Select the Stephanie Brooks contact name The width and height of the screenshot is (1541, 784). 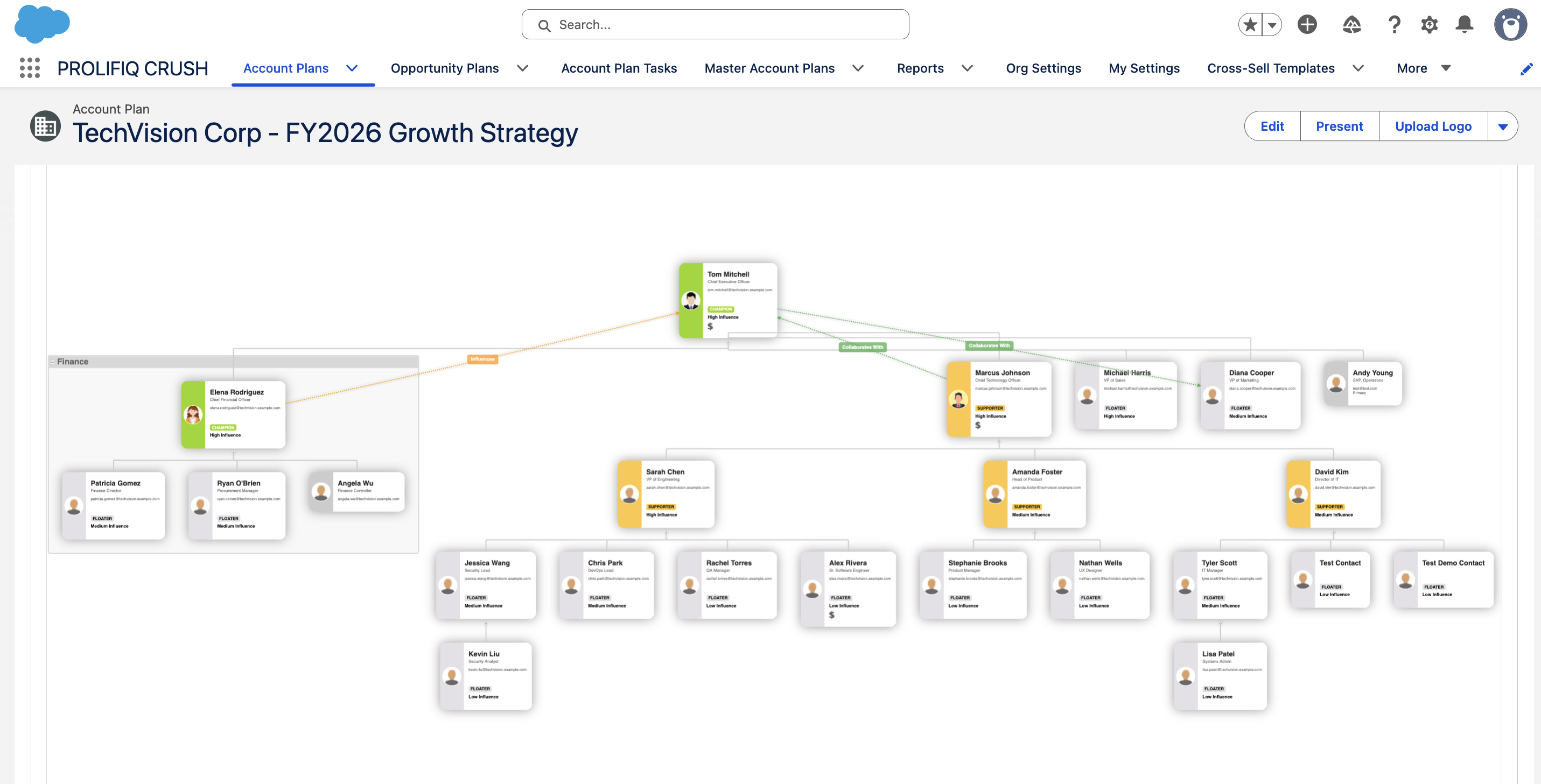[977, 563]
